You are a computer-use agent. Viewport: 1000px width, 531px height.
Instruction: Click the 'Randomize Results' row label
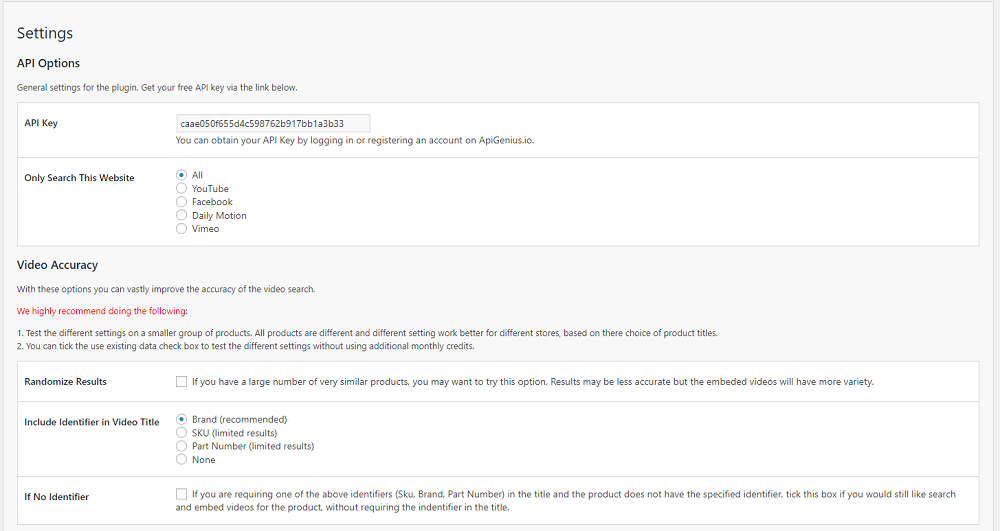click(65, 382)
